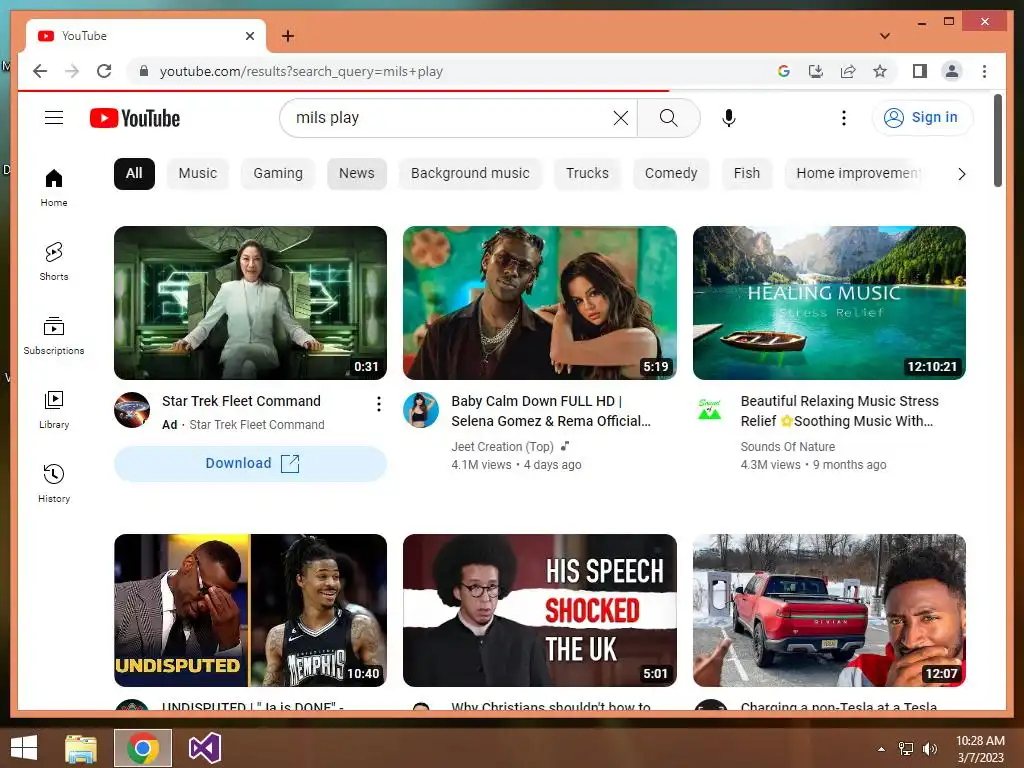The image size is (1024, 768).
Task: Click install app icon in address bar
Action: (816, 71)
